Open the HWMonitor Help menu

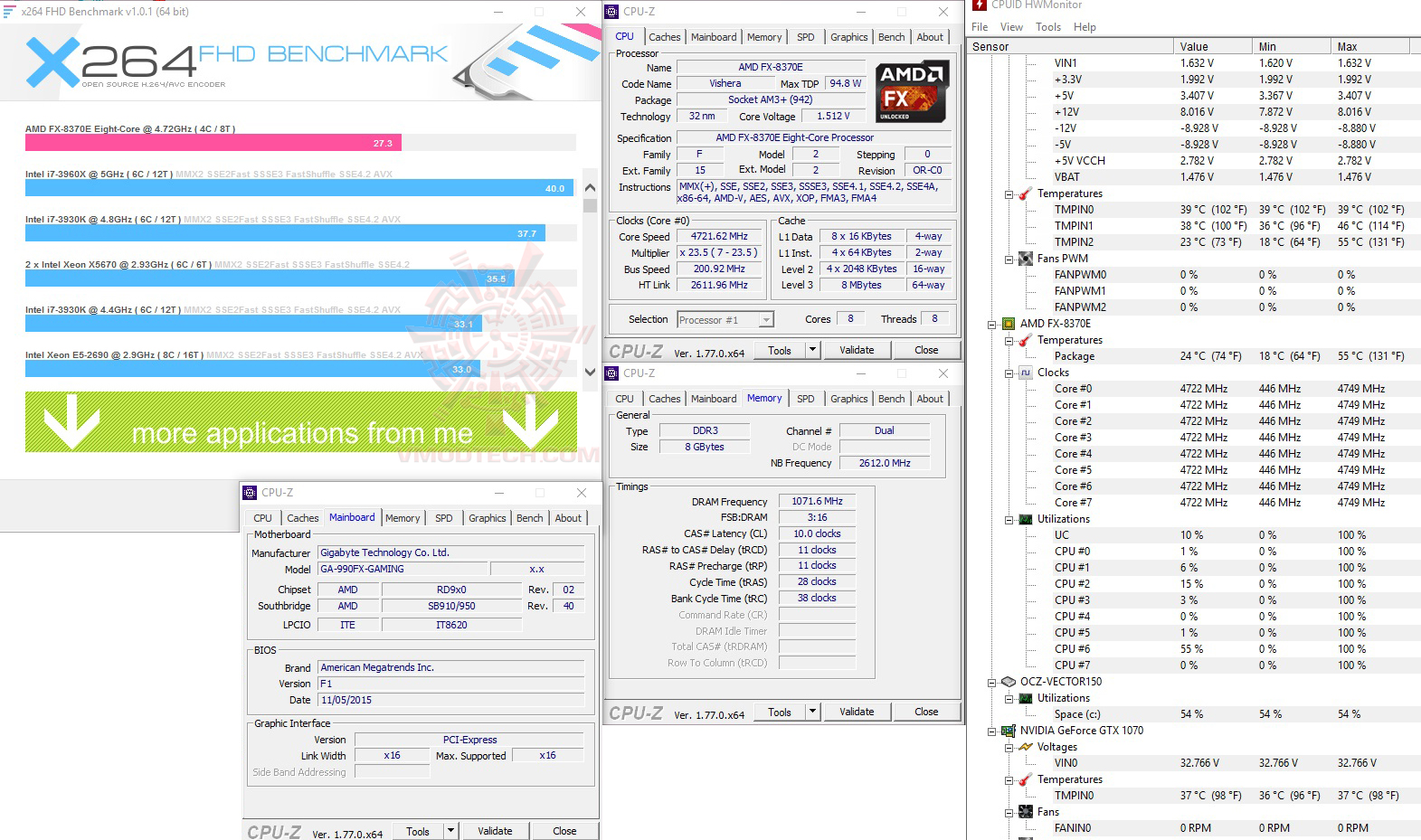1085,27
